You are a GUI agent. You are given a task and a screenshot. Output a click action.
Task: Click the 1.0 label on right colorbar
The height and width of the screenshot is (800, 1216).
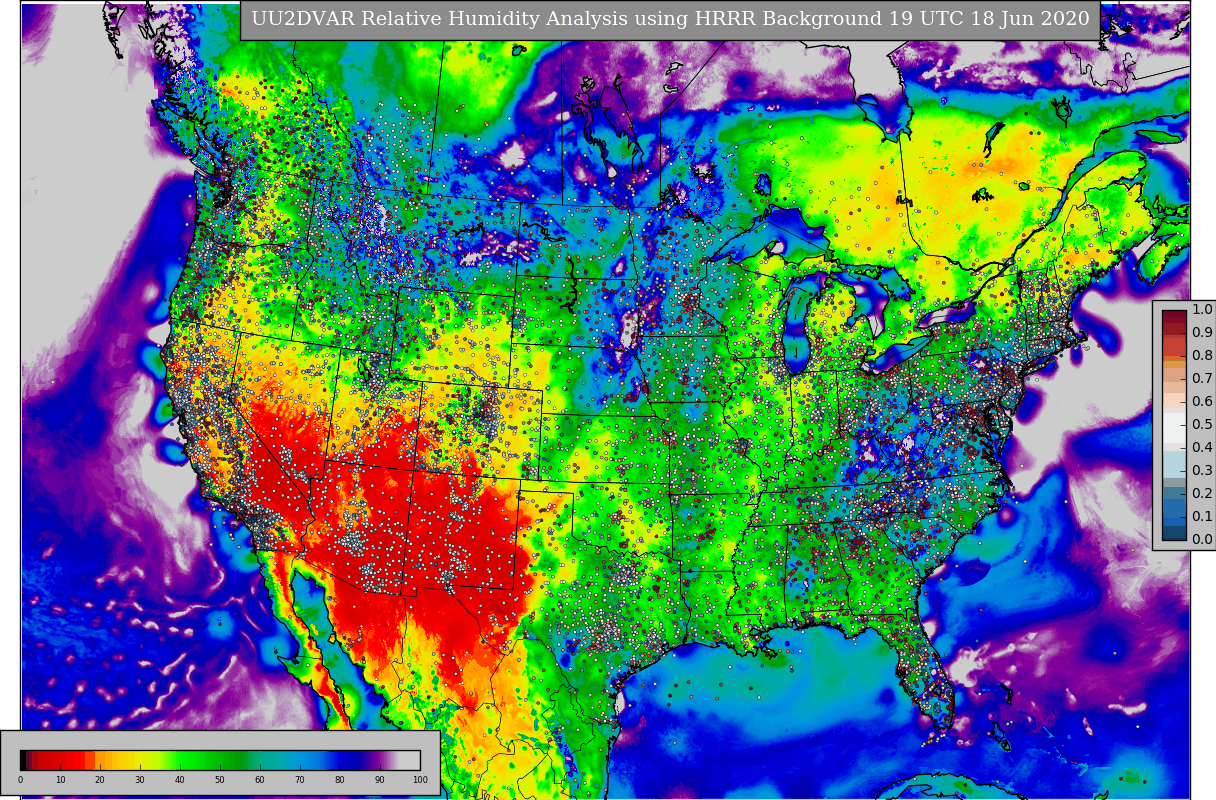(1202, 310)
